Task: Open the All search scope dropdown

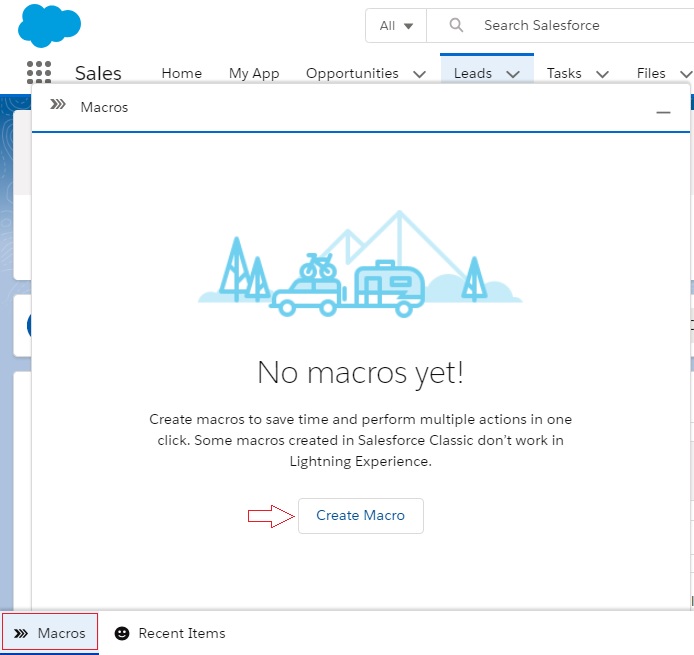Action: (396, 26)
